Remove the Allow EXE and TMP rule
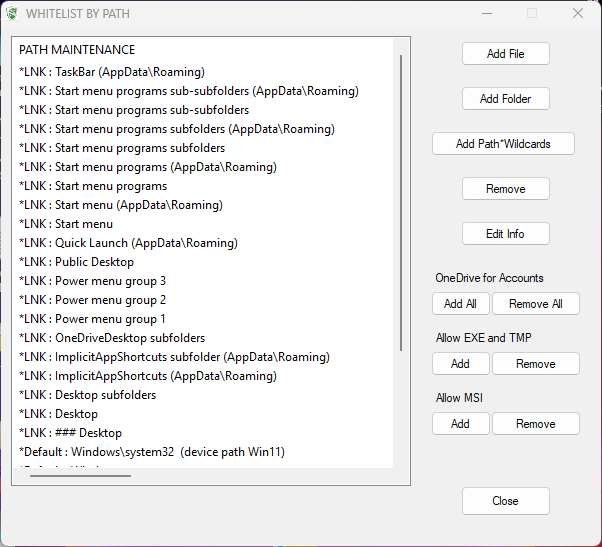This screenshot has height=547, width=602. pyautogui.click(x=535, y=364)
